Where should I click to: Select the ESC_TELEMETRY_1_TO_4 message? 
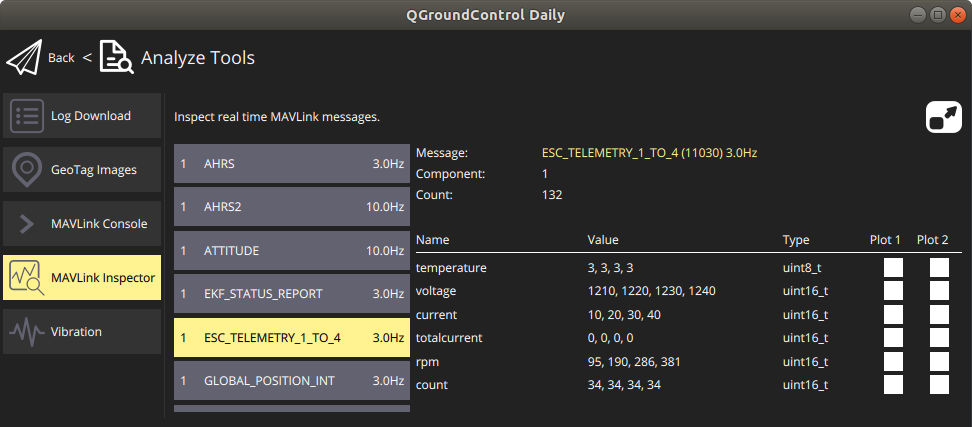(x=292, y=338)
